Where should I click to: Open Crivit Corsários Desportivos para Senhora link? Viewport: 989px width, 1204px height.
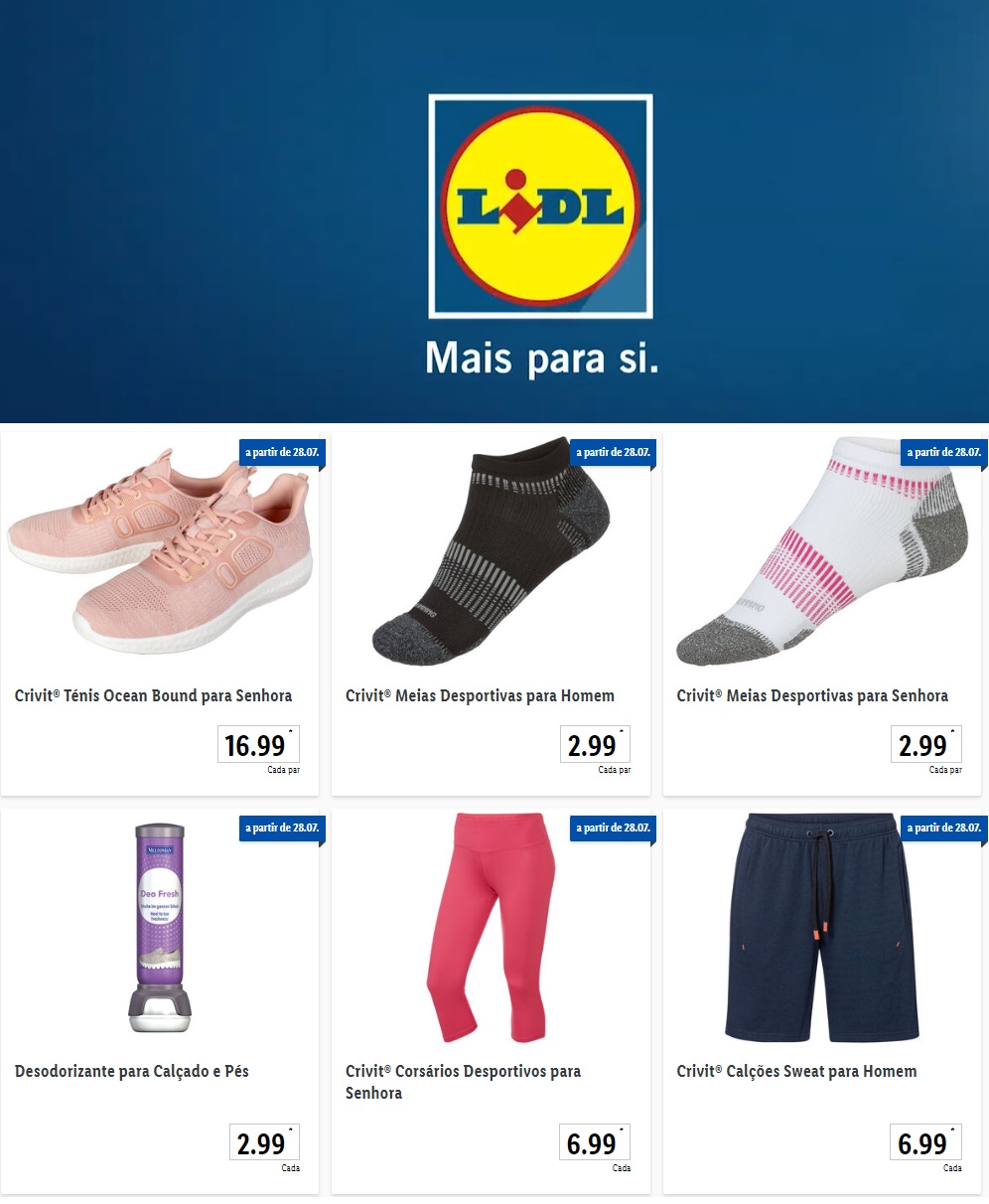coord(464,1082)
